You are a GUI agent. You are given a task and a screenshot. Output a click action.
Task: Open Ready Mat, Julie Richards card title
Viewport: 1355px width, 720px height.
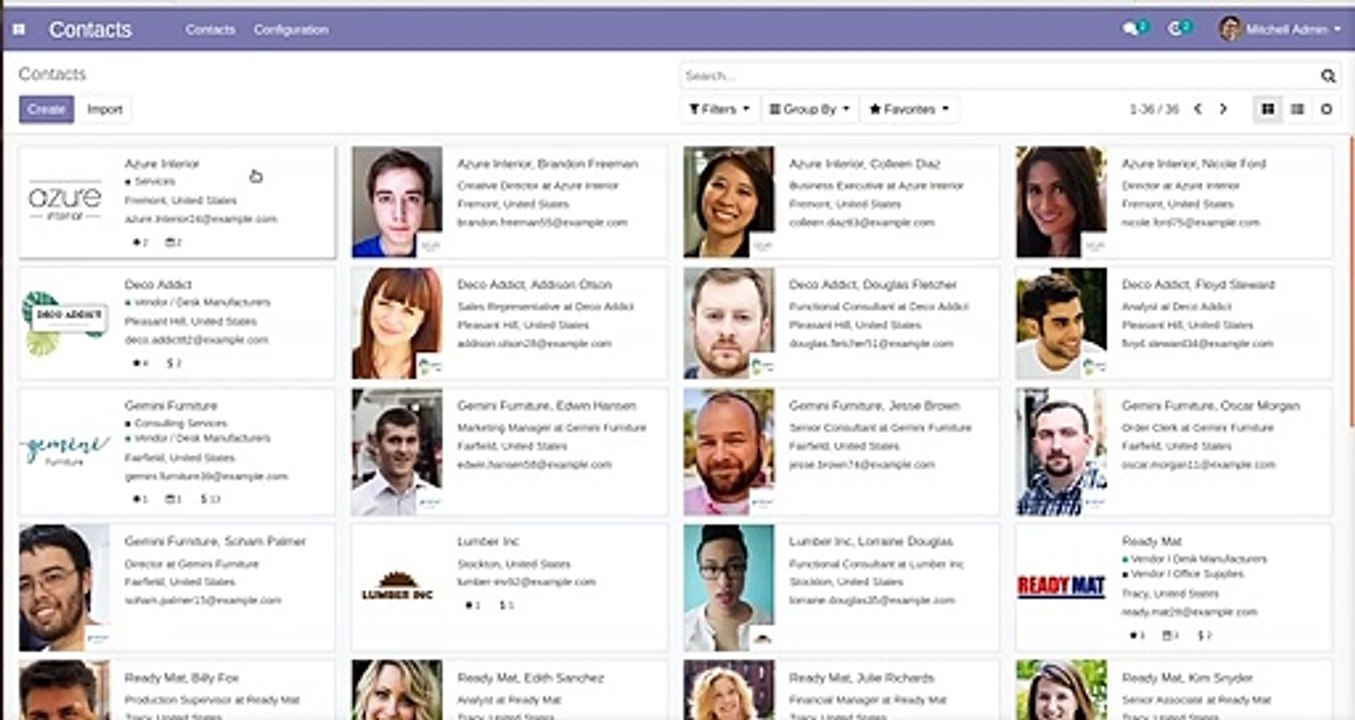tap(861, 678)
